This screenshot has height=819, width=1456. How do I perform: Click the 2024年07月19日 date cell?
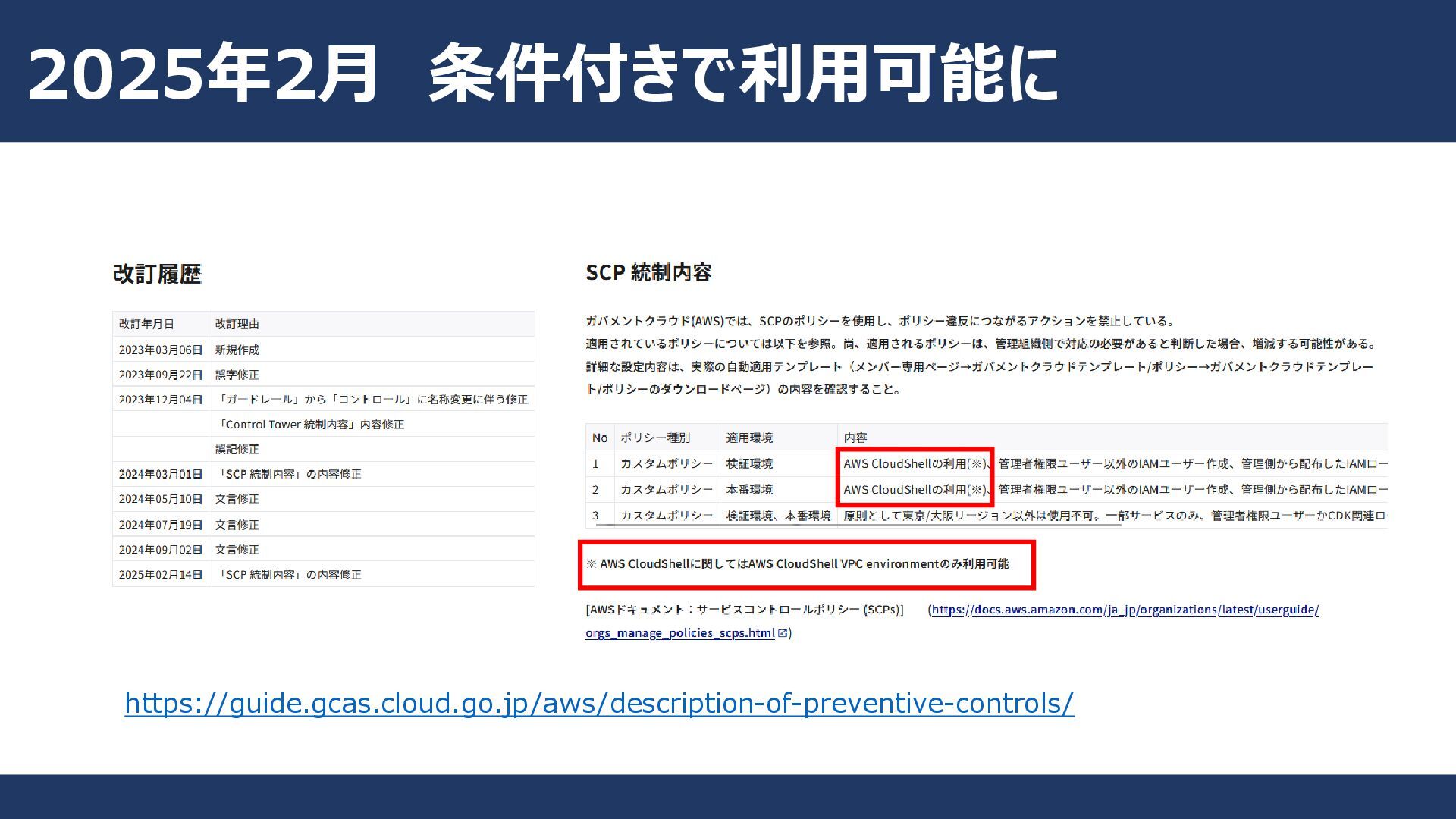point(161,524)
